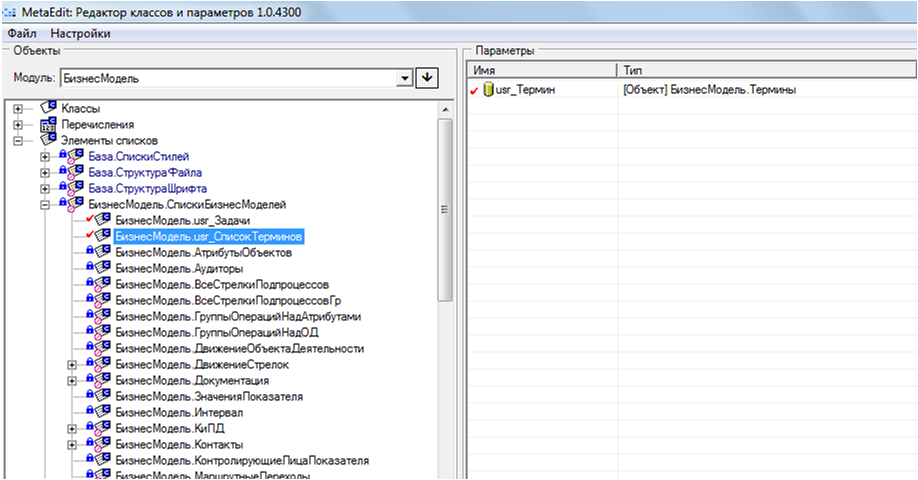918x480 pixels.
Task: Click the Классы tree node icon
Action: (x=48, y=108)
